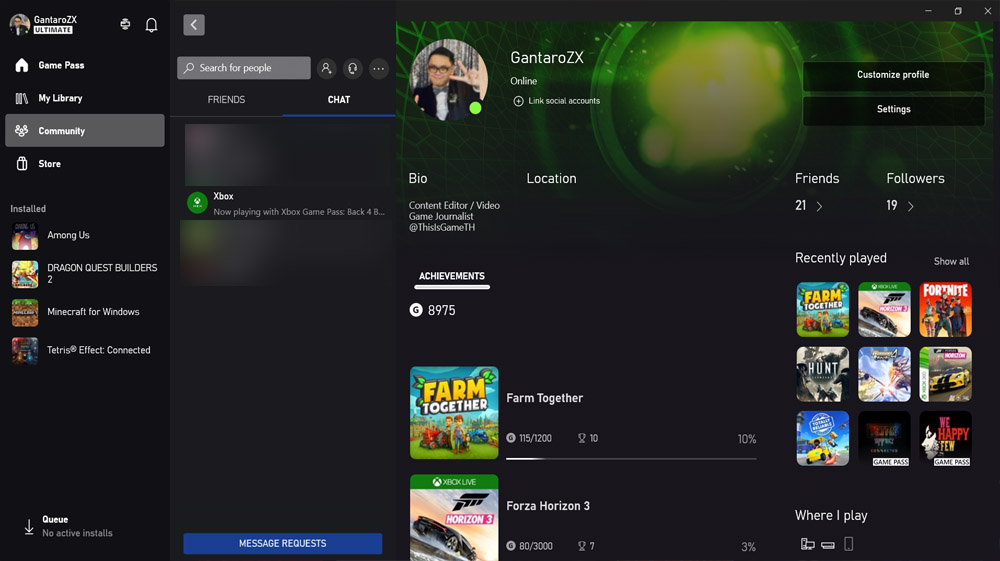Click the magnifier icon in the search box
This screenshot has width=1000, height=561.
(189, 68)
